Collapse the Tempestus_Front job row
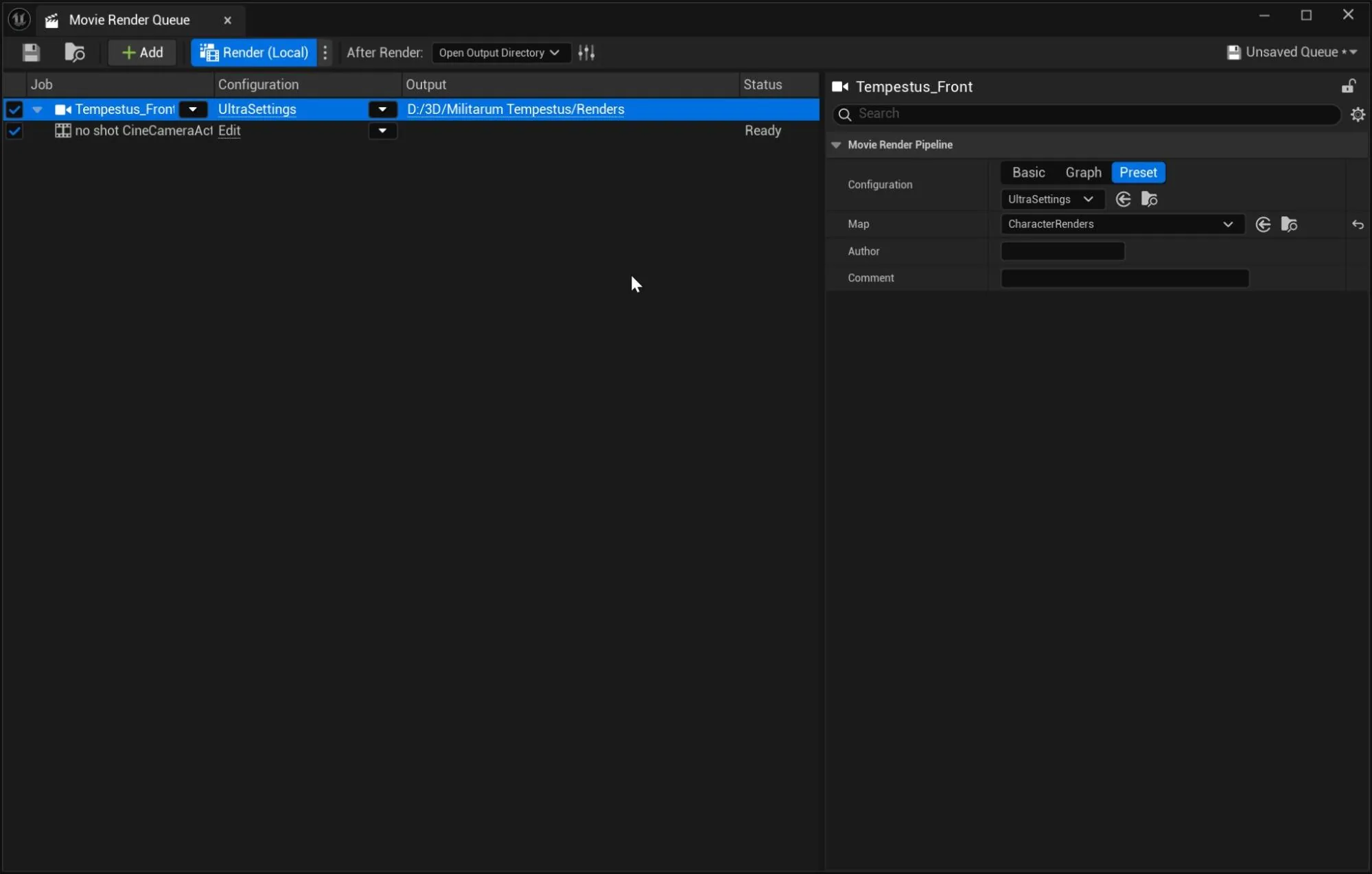 coord(38,109)
